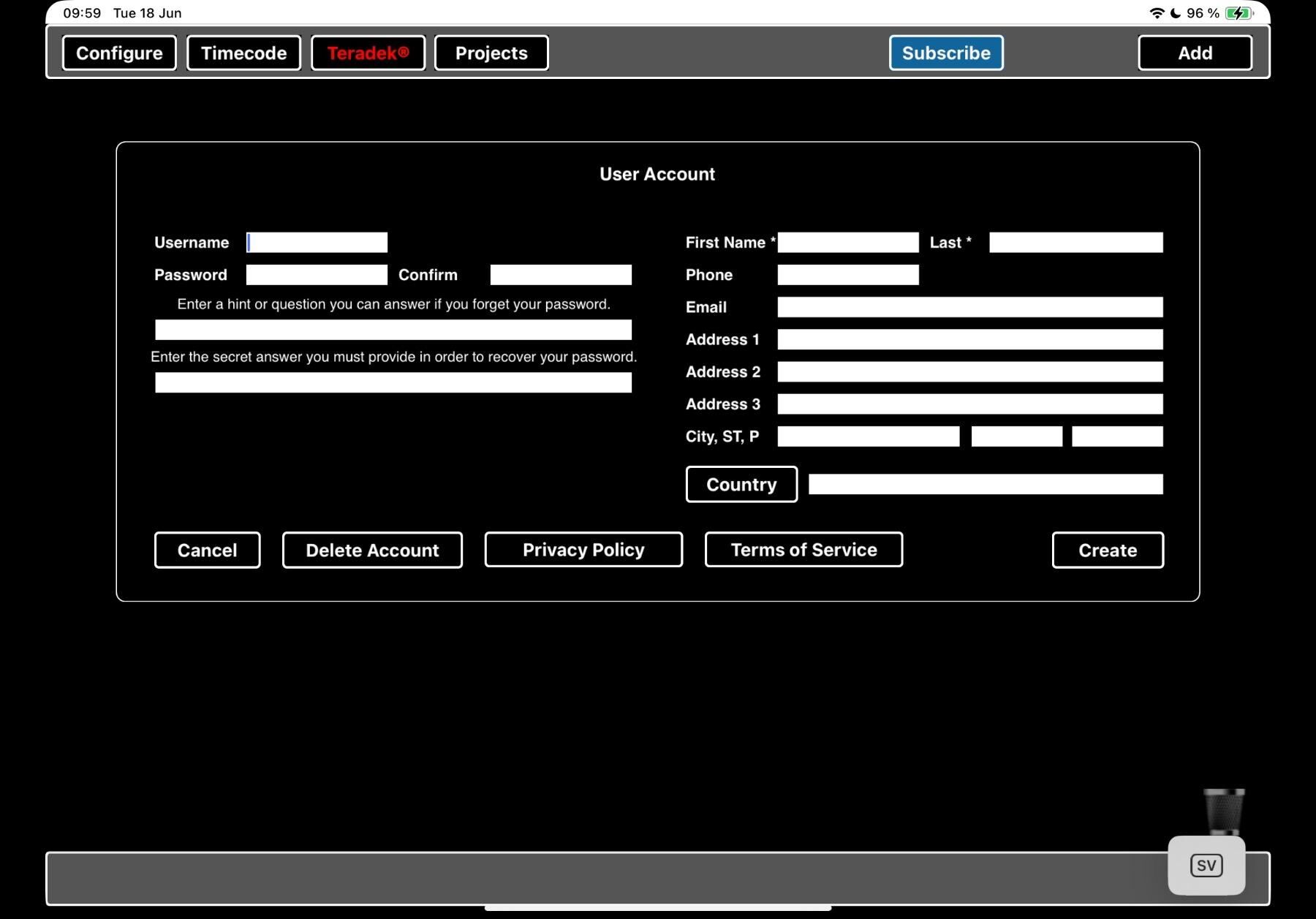
Task: Select the Password input field
Action: 317,275
